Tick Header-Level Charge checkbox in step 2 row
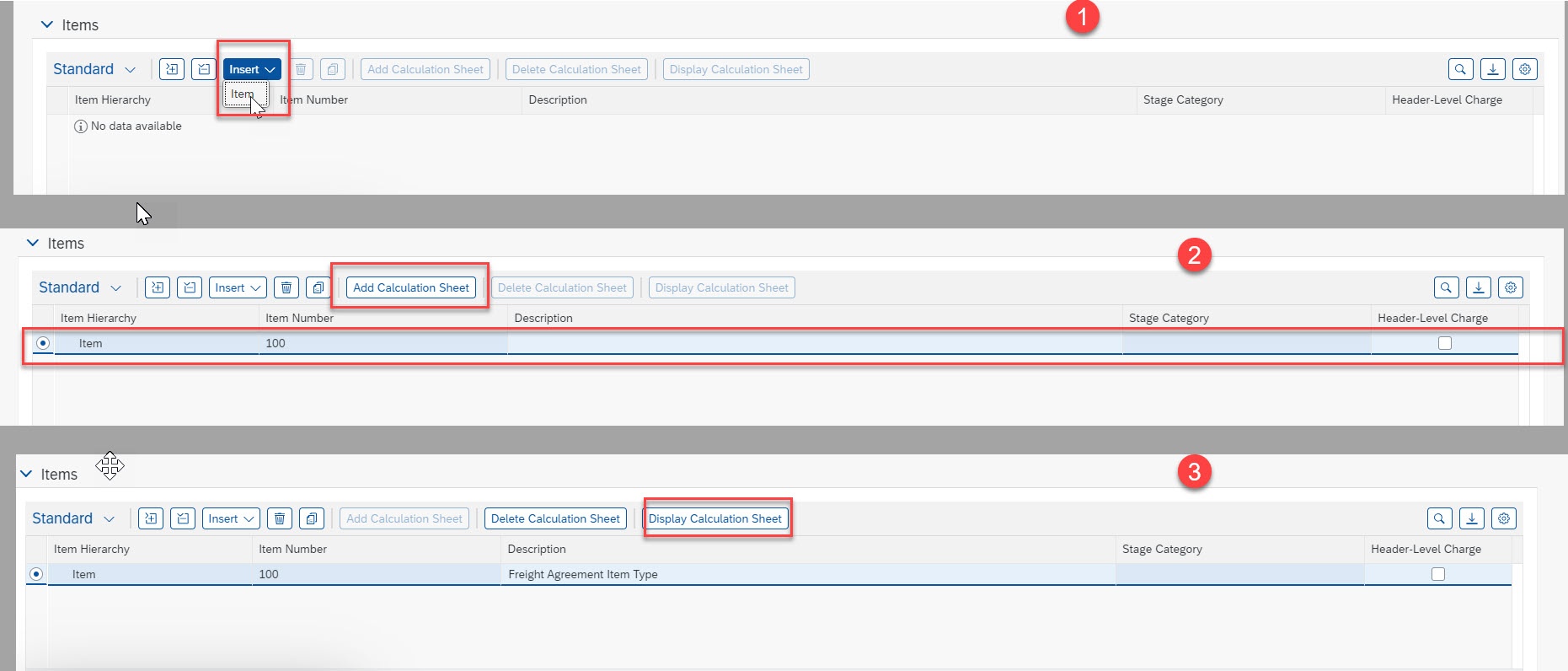The image size is (1568, 671). point(1445,343)
